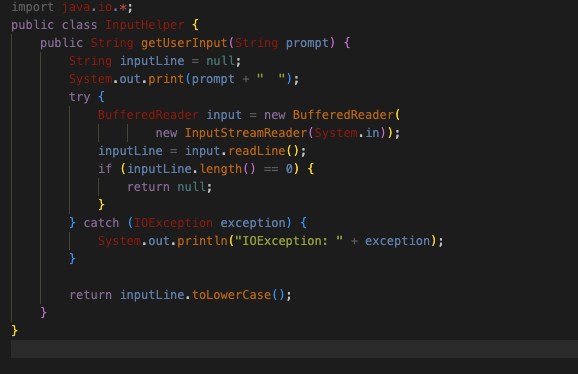Image resolution: width=578 pixels, height=374 pixels.
Task: Click 'InputStreamReader' constructor name
Action: point(246,133)
